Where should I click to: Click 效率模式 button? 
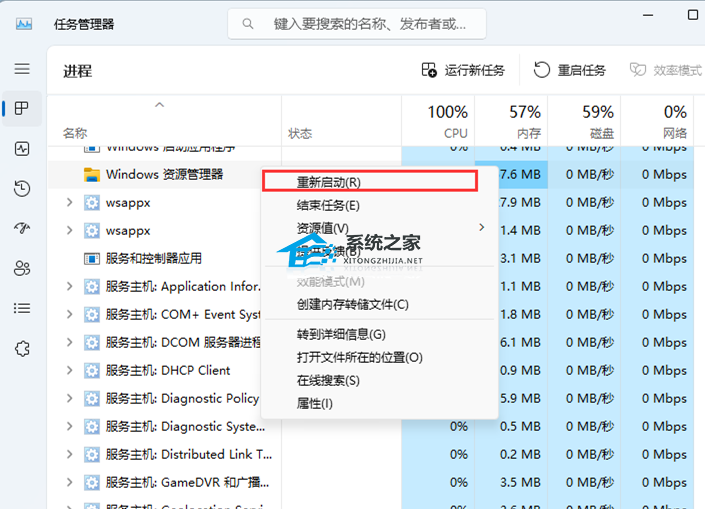coord(665,70)
